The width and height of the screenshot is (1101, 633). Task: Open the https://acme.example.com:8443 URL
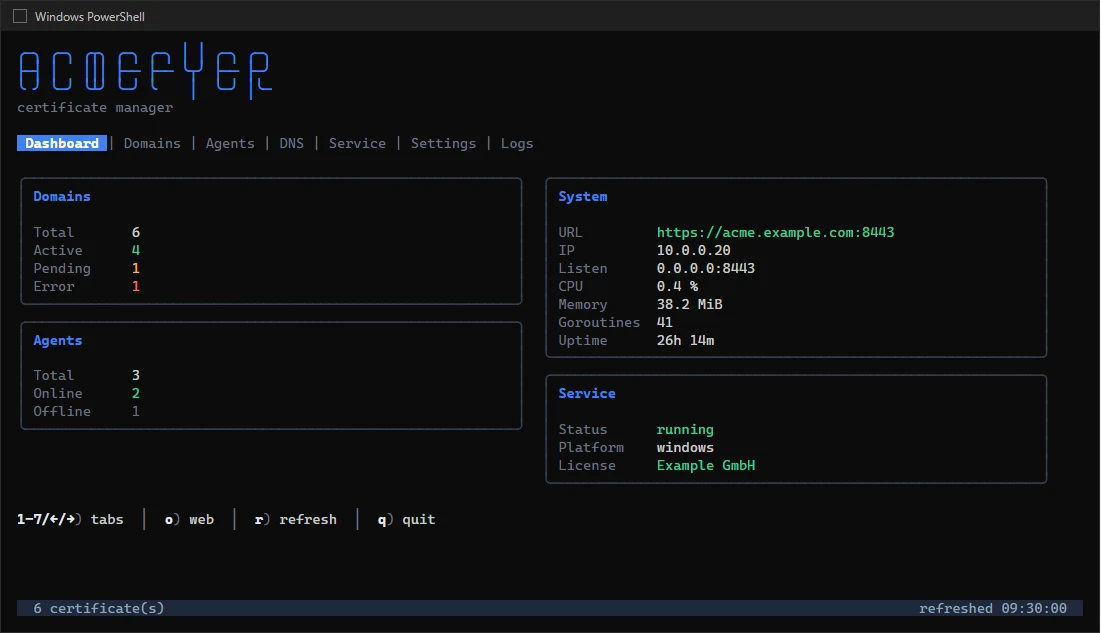[x=775, y=233]
